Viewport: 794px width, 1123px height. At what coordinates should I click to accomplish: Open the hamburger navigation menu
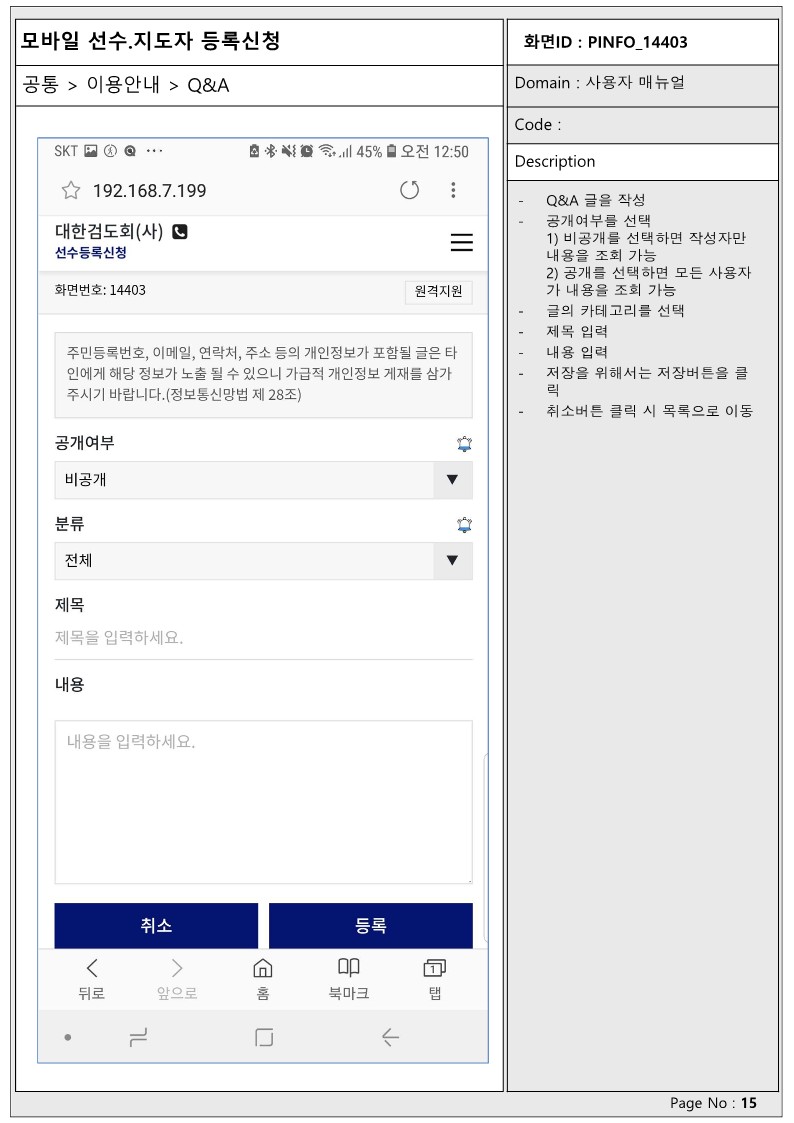click(462, 242)
